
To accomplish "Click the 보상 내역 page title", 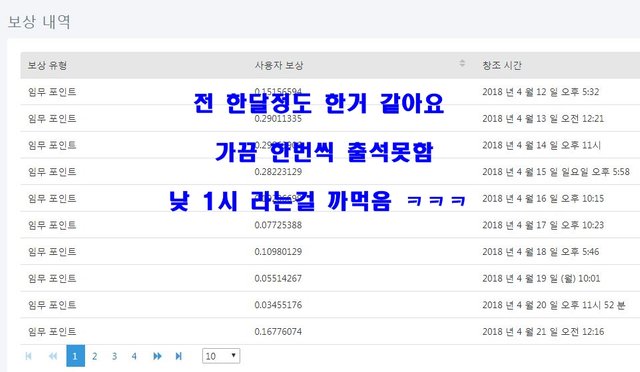I will pos(39,22).
